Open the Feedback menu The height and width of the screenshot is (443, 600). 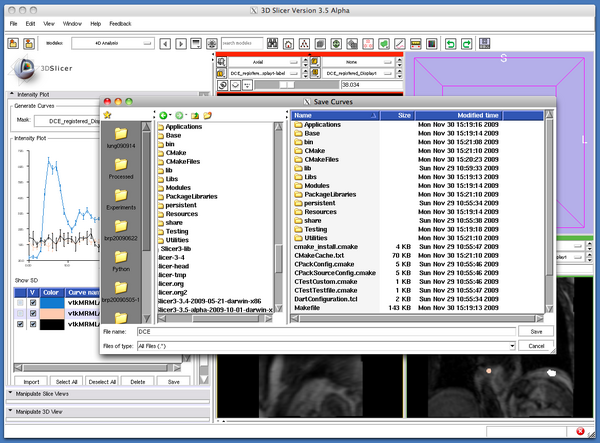119,22
